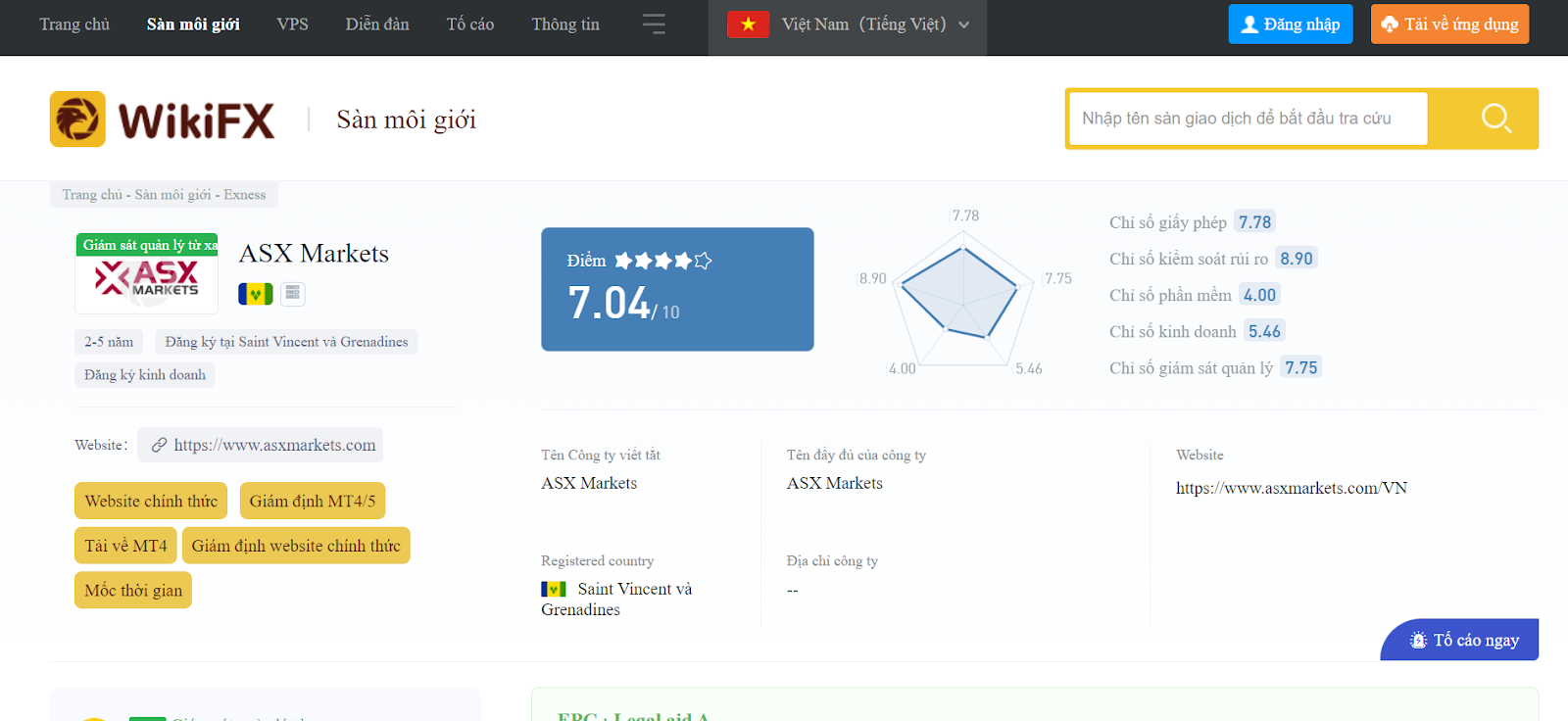Click the Đăng nhập login button
Screen dimensions: 1568x721
point(1291,24)
